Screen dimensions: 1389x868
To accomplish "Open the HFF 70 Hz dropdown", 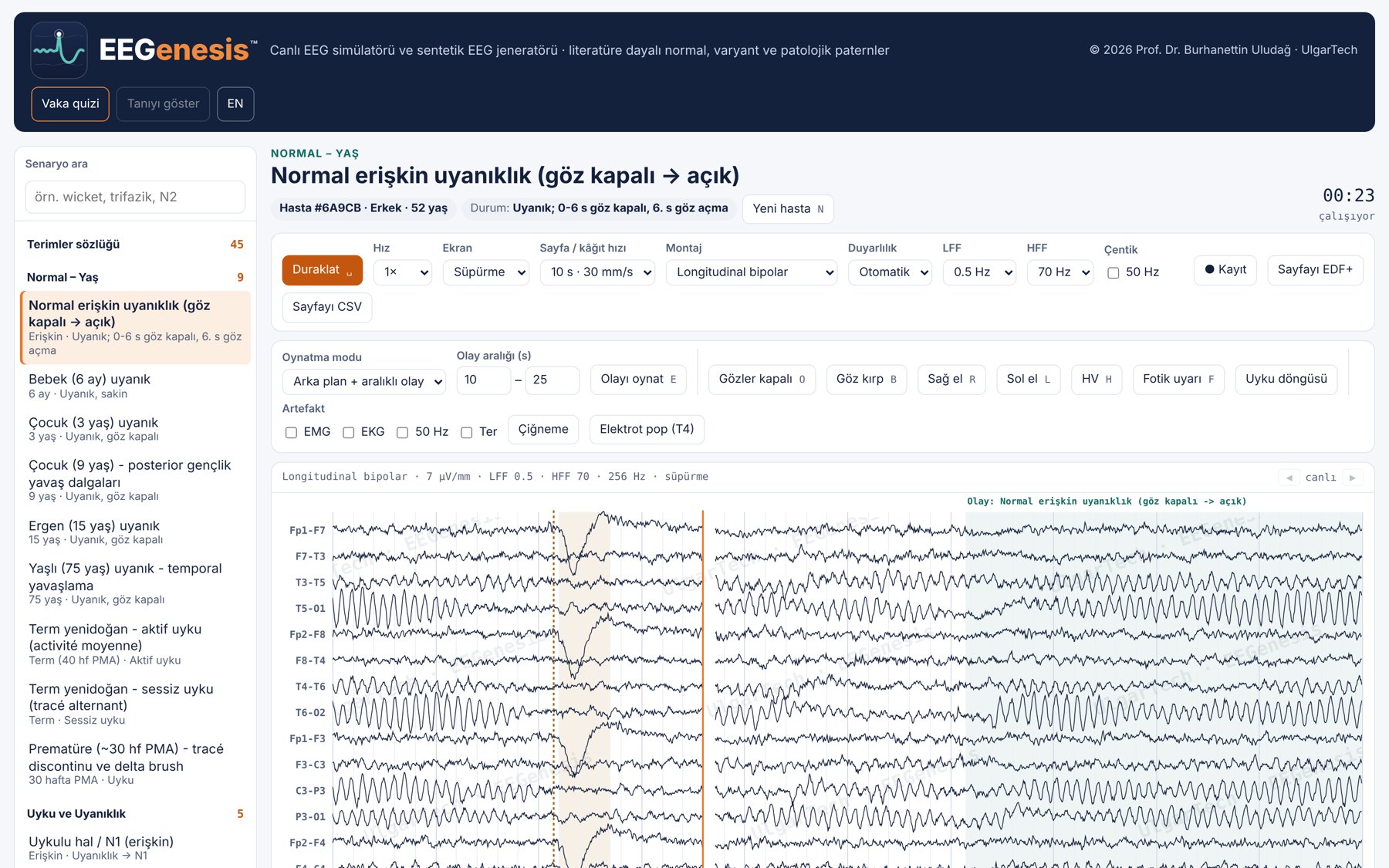I will pos(1060,272).
